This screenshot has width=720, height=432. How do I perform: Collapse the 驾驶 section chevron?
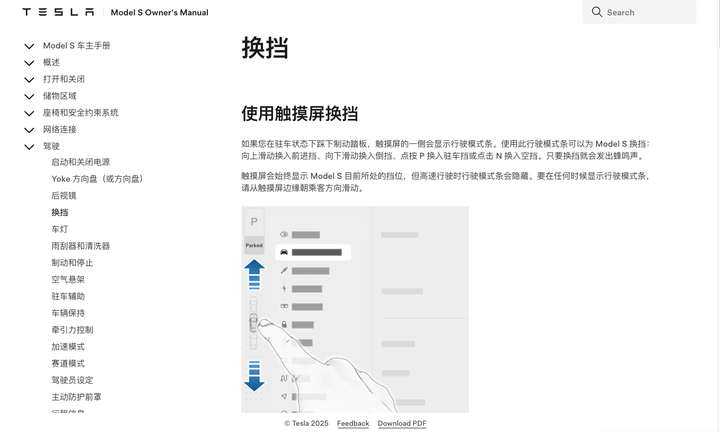[29, 146]
